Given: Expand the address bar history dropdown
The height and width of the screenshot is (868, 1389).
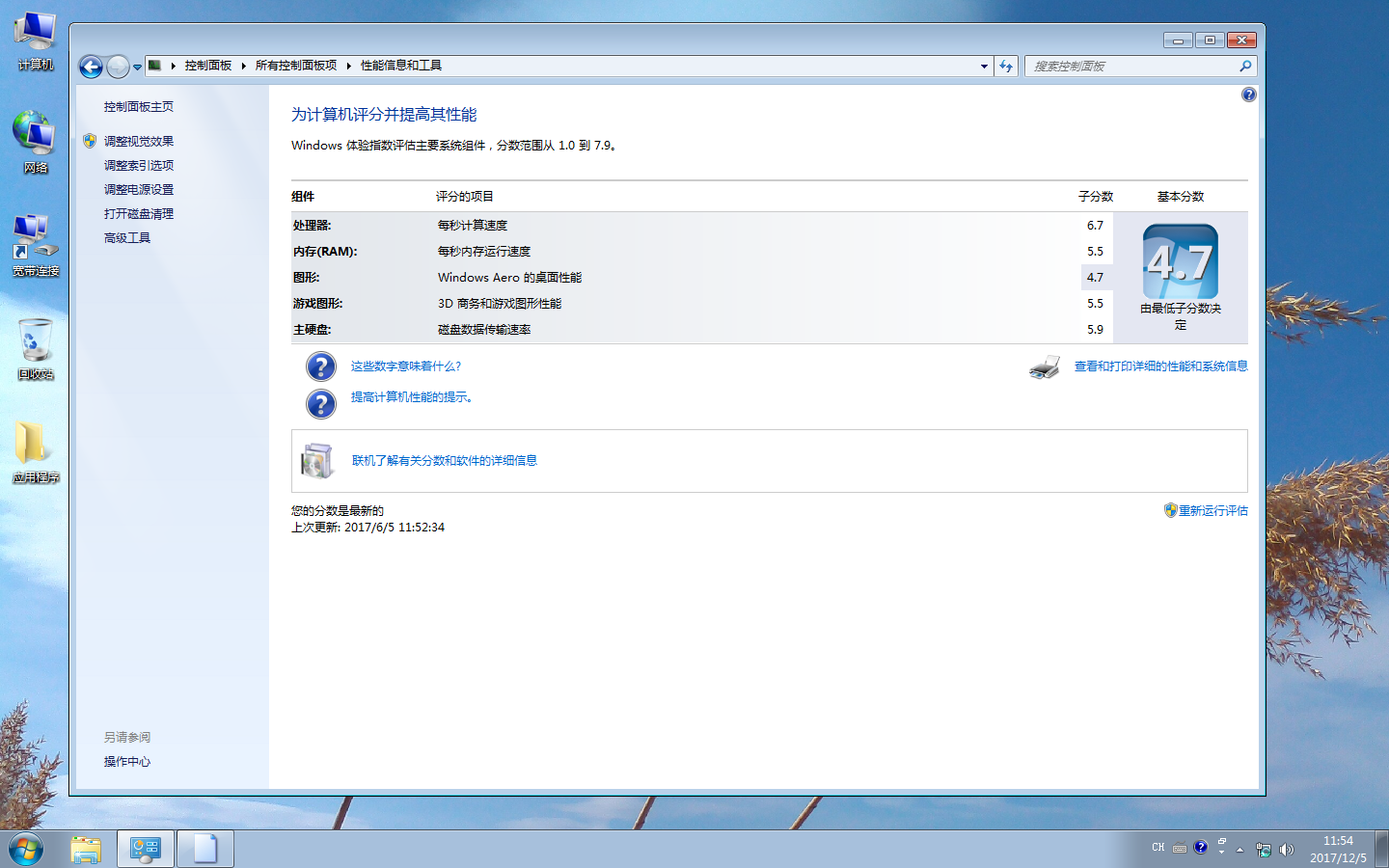Looking at the screenshot, I should [x=984, y=67].
